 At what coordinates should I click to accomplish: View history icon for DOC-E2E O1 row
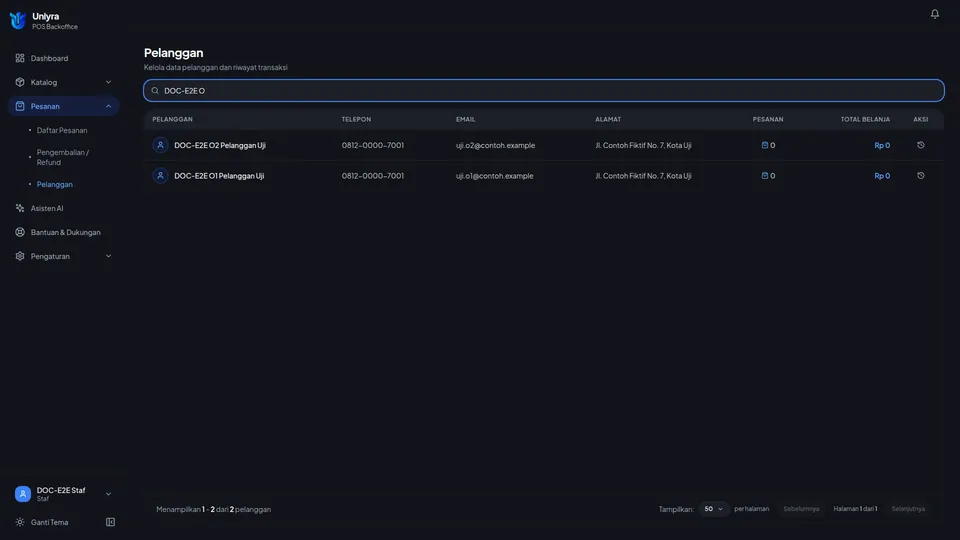tap(920, 176)
